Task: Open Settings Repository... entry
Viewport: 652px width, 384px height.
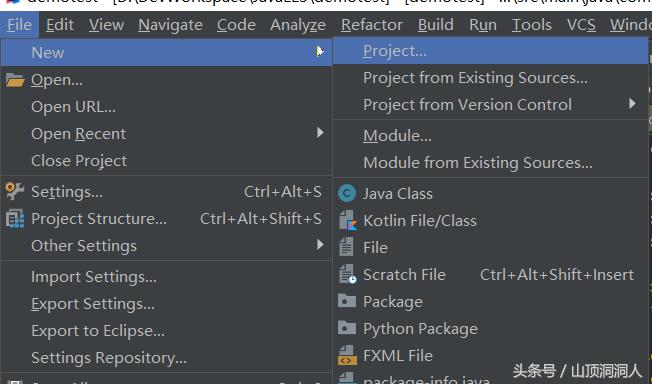Action: click(x=166, y=358)
